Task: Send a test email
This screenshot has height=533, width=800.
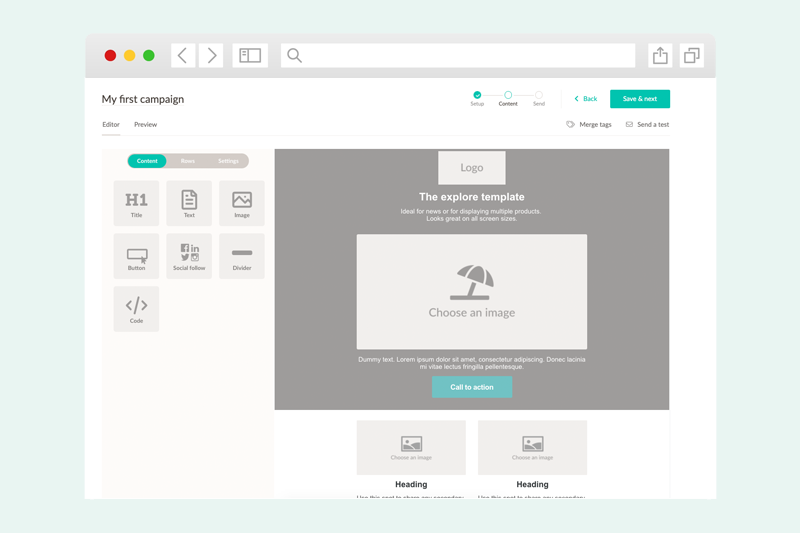Action: pyautogui.click(x=647, y=124)
